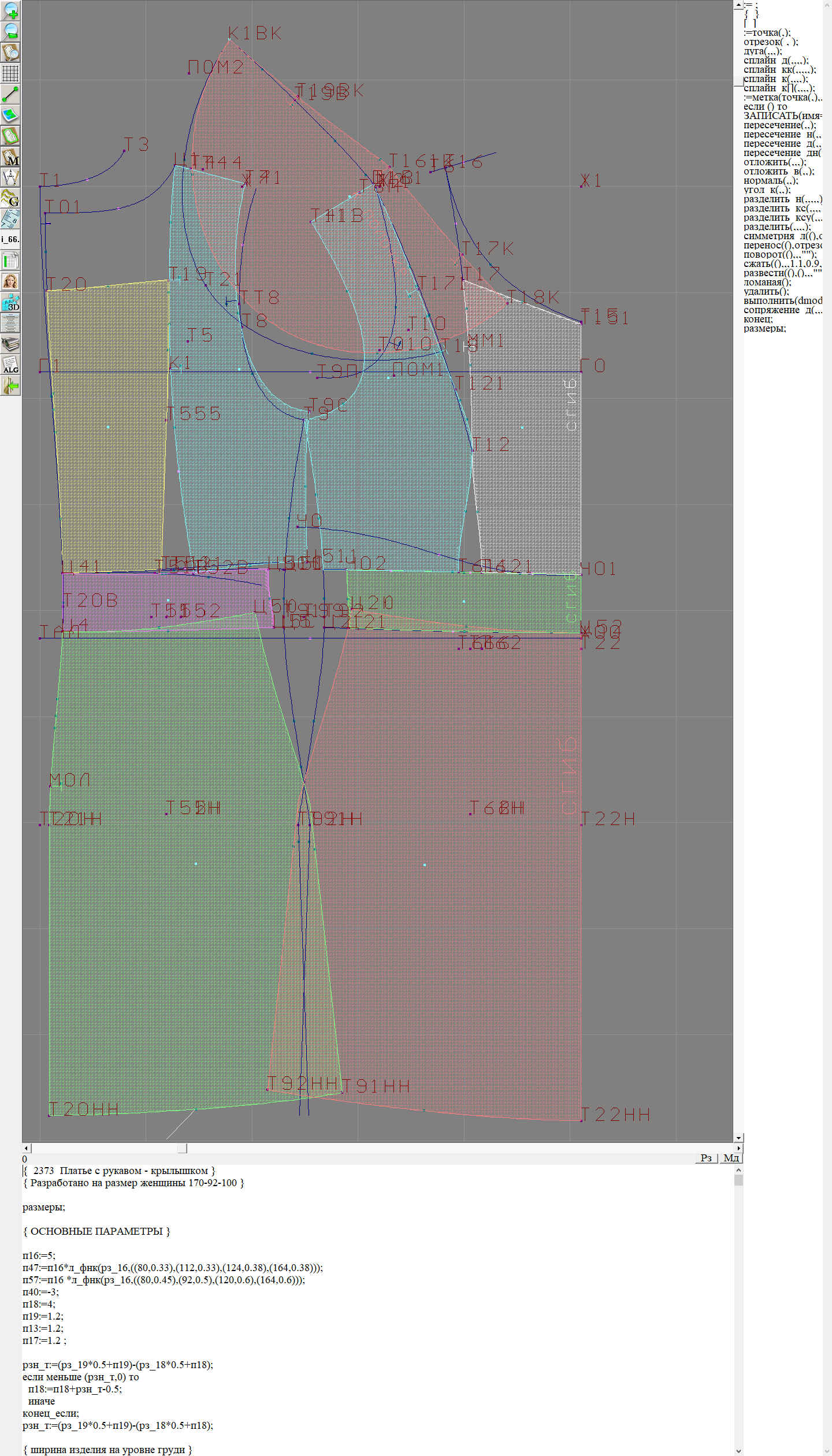Open the pattern with M letter icon
This screenshot has width=832, height=1456.
[x=10, y=157]
